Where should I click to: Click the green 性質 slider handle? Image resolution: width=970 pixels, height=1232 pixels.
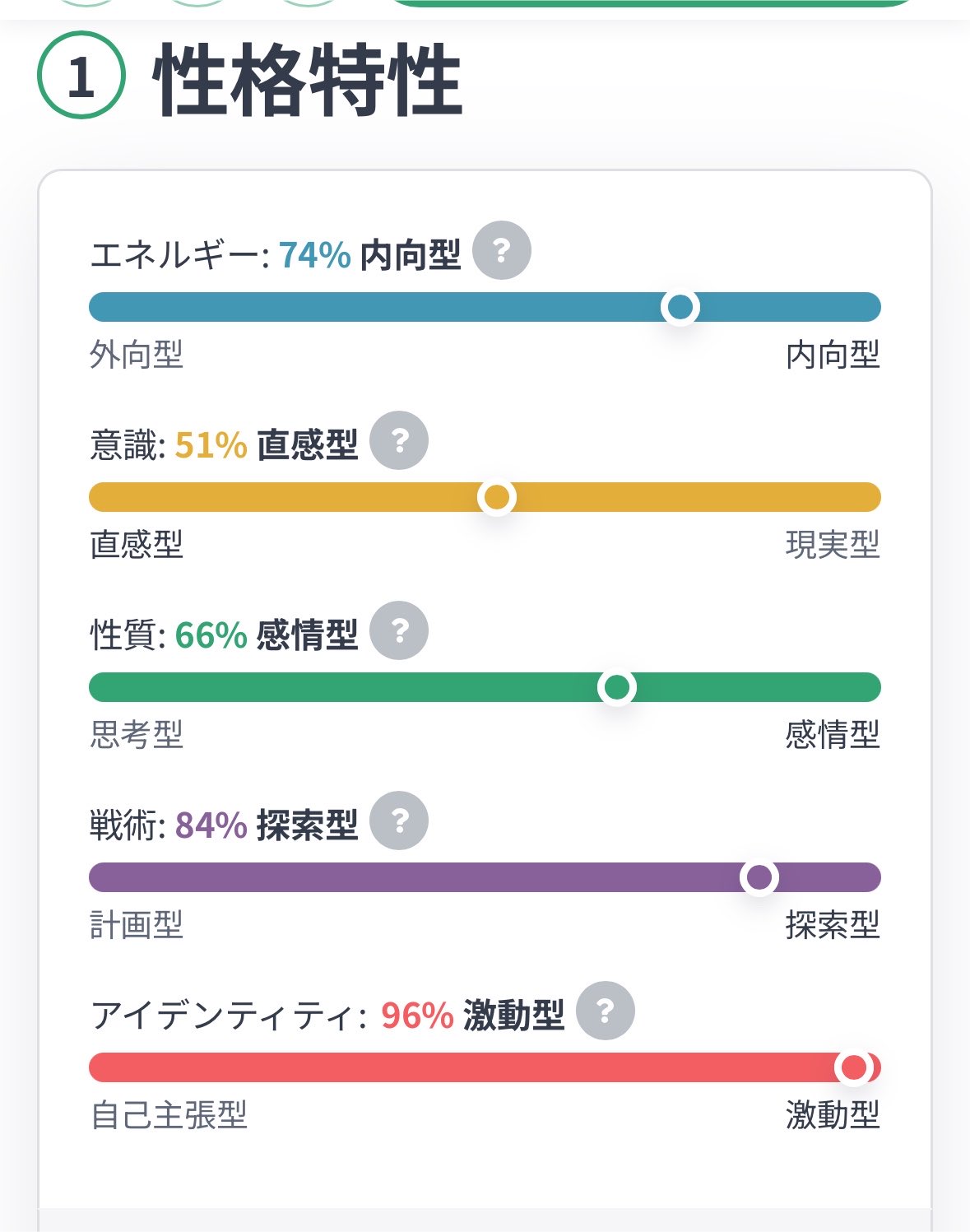point(617,687)
